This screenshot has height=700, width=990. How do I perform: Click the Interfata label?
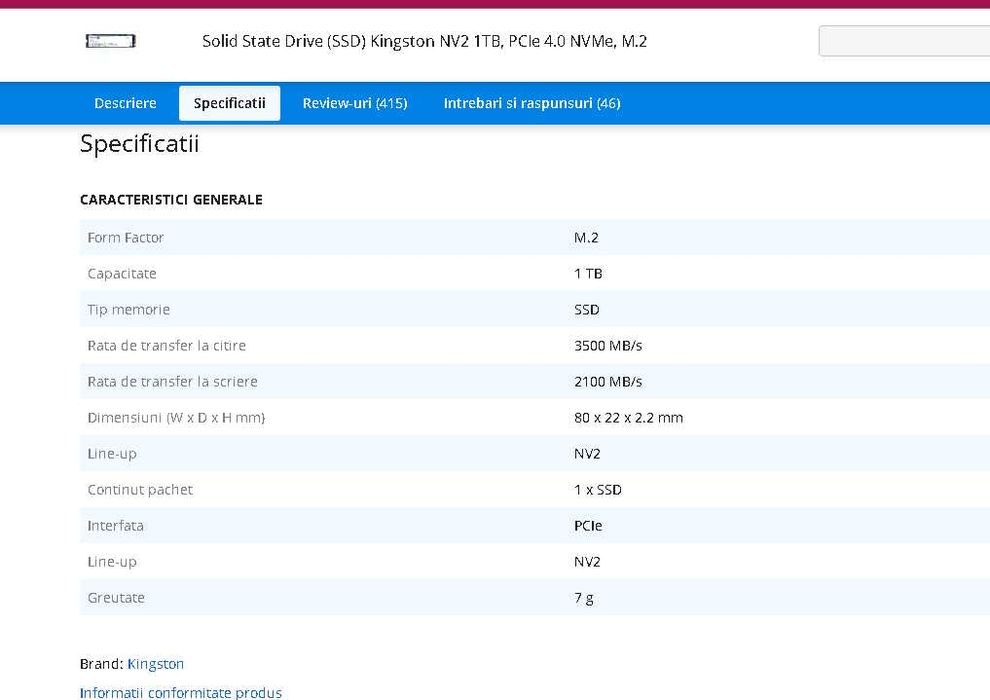point(115,526)
